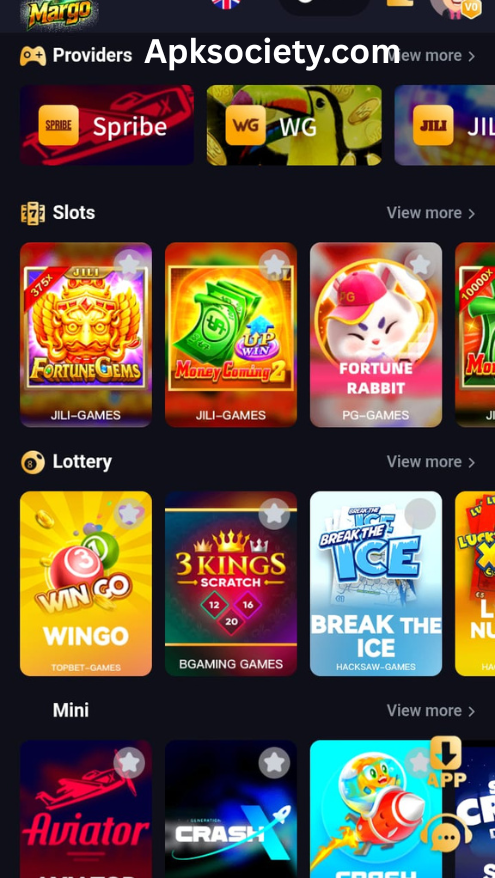Viewport: 495px width, 878px height.
Task: Toggle favorite star on Fortune Gems
Action: [x=129, y=265]
